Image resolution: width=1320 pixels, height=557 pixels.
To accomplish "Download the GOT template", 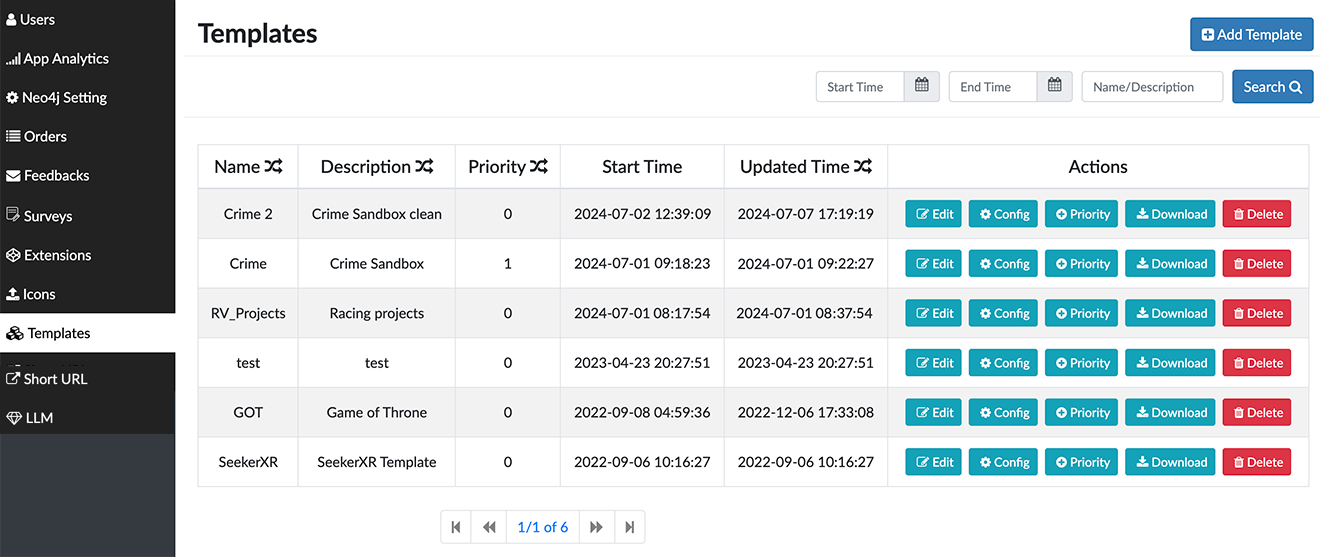I will (x=1170, y=412).
